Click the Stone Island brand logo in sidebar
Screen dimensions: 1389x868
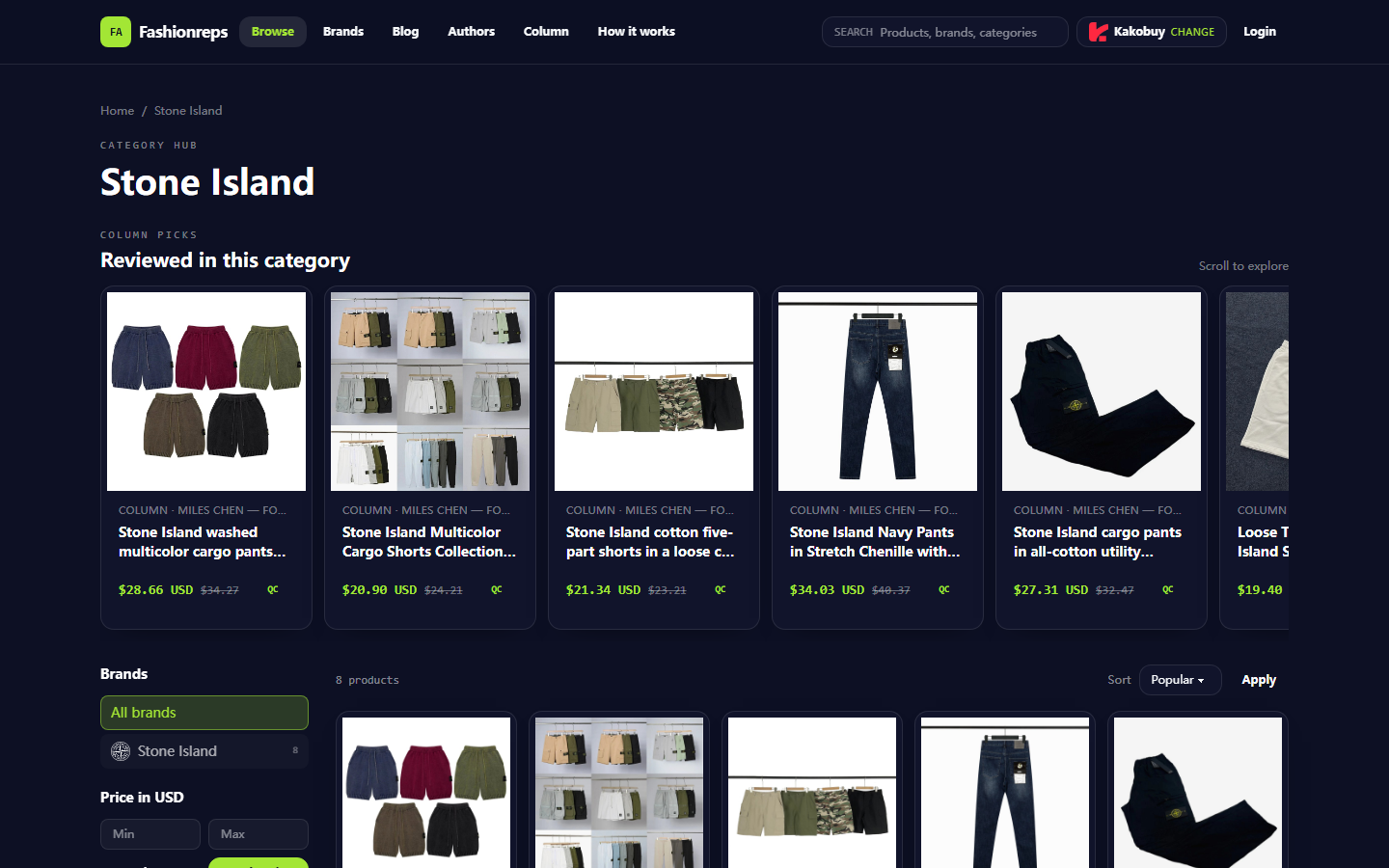click(121, 751)
